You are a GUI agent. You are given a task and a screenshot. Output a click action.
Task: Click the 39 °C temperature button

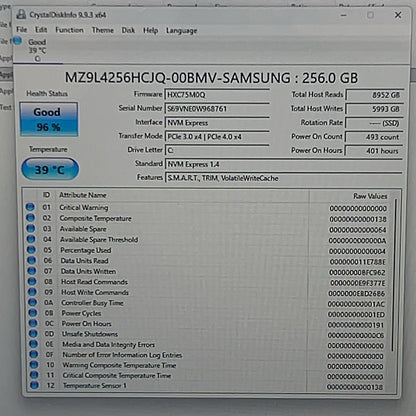pos(50,169)
